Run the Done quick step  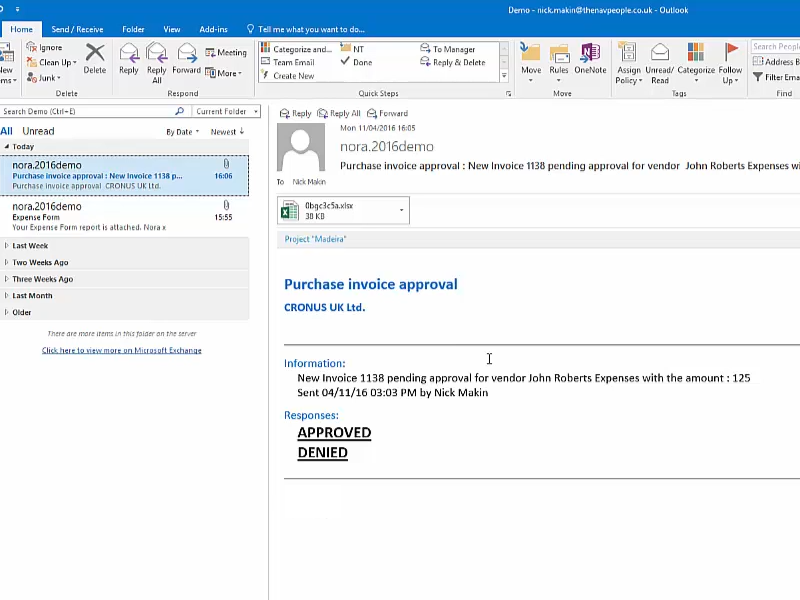pyautogui.click(x=356, y=62)
